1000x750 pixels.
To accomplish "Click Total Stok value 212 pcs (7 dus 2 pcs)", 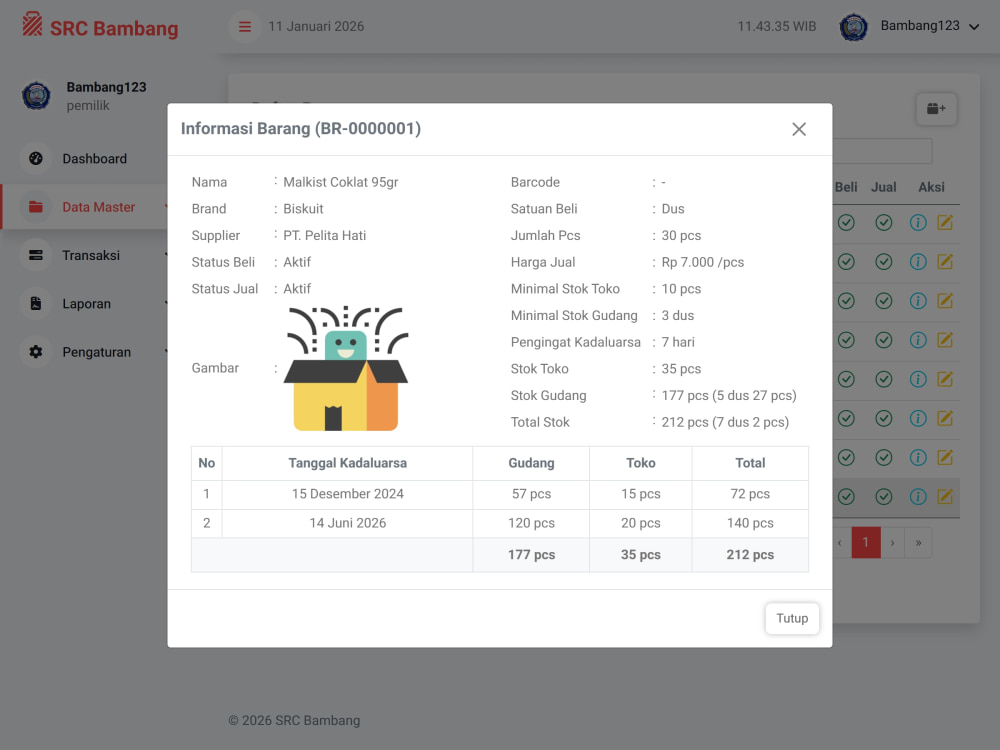I will [725, 423].
